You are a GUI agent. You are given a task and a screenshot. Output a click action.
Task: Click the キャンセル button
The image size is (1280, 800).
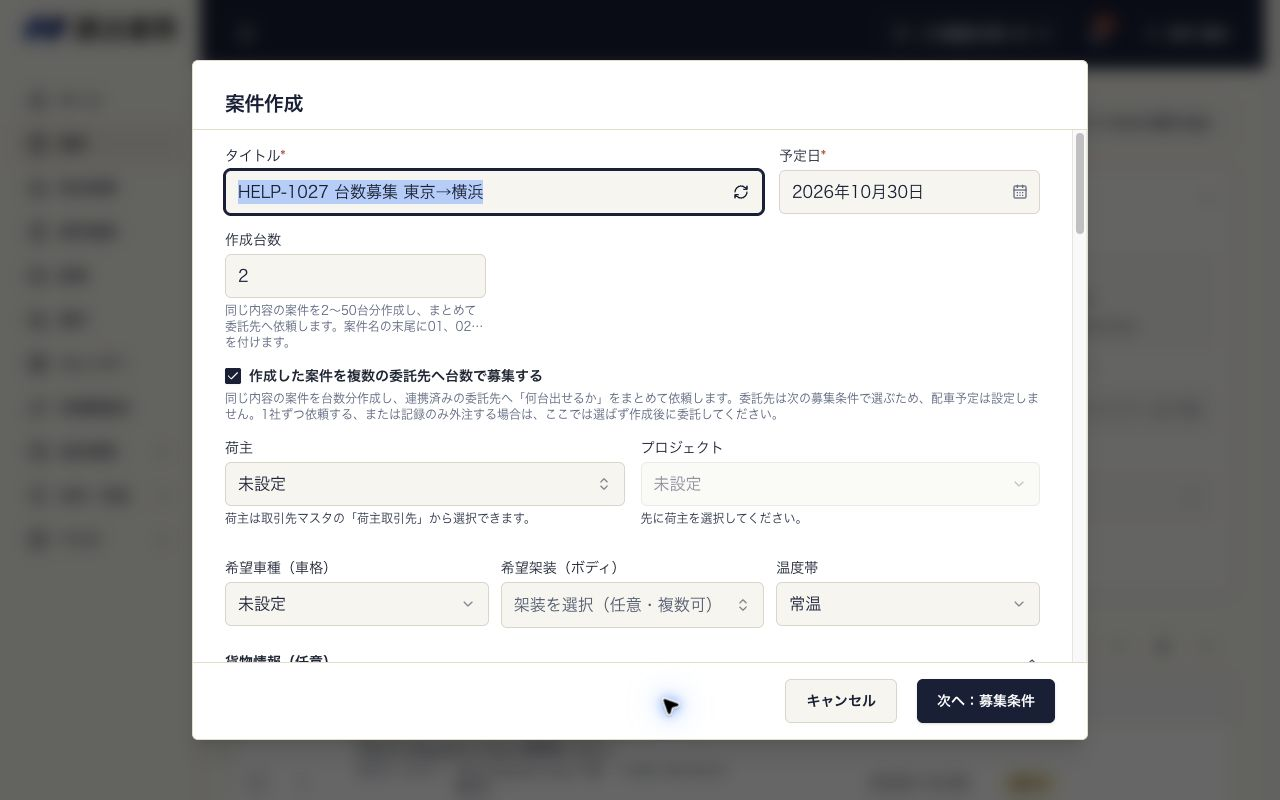[841, 701]
